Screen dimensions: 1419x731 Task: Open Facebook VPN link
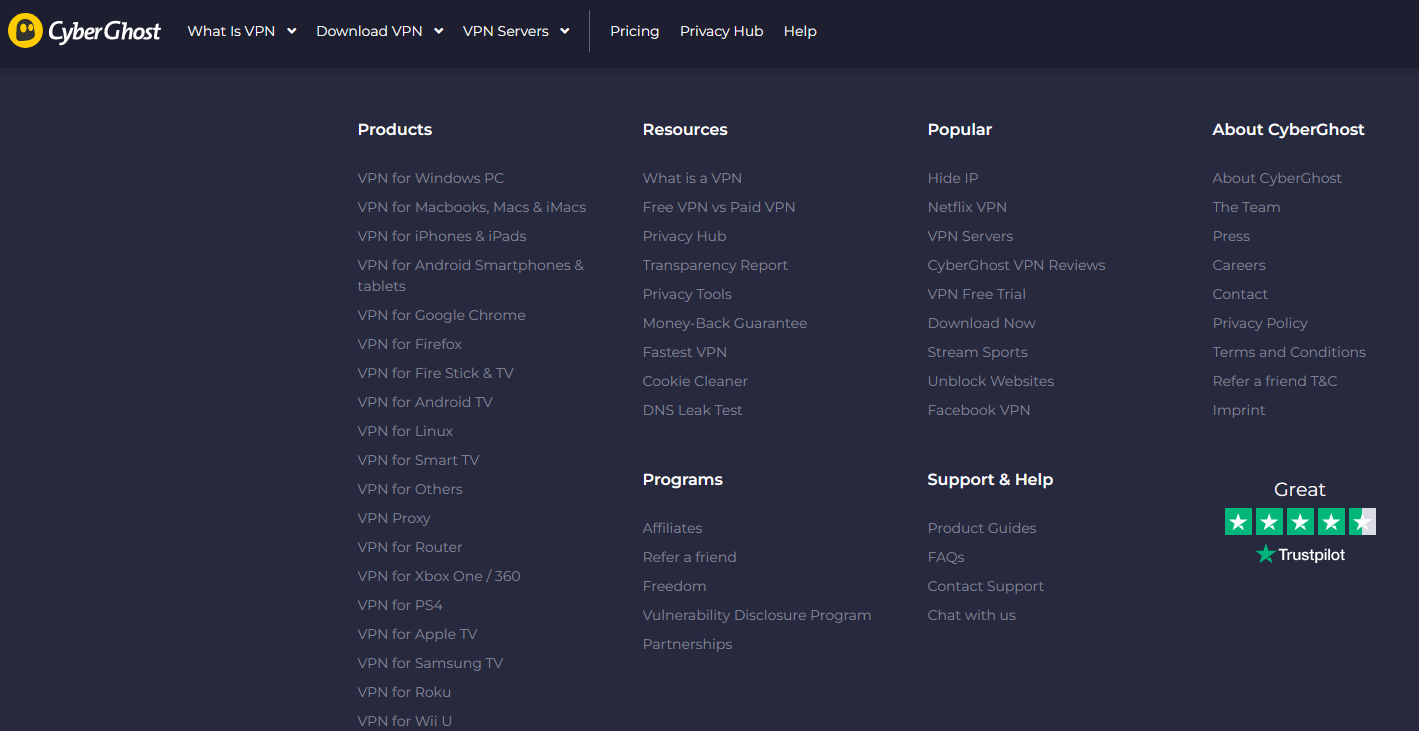979,410
